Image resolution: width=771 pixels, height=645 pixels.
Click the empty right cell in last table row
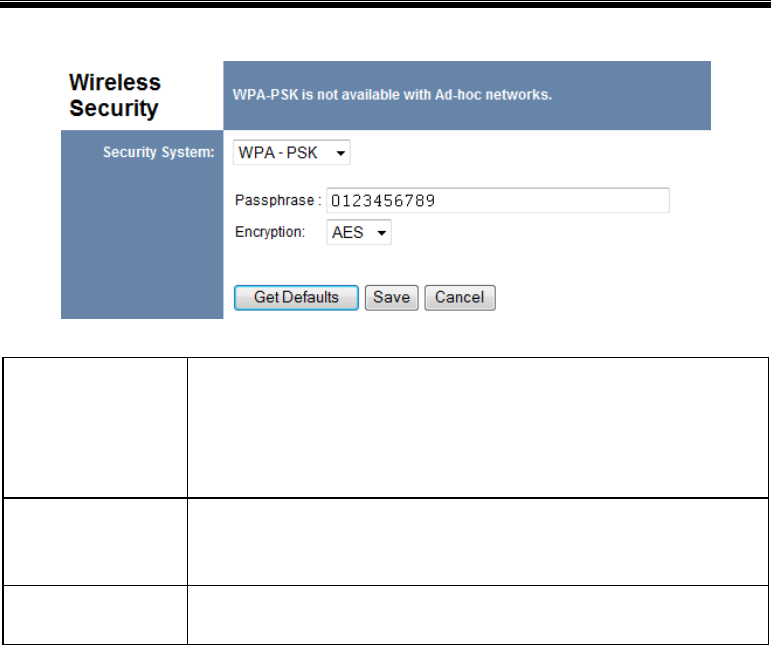click(477, 615)
